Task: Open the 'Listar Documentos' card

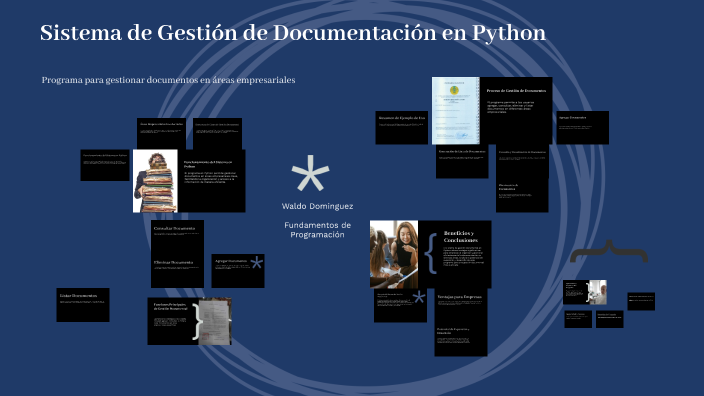Action: point(83,305)
